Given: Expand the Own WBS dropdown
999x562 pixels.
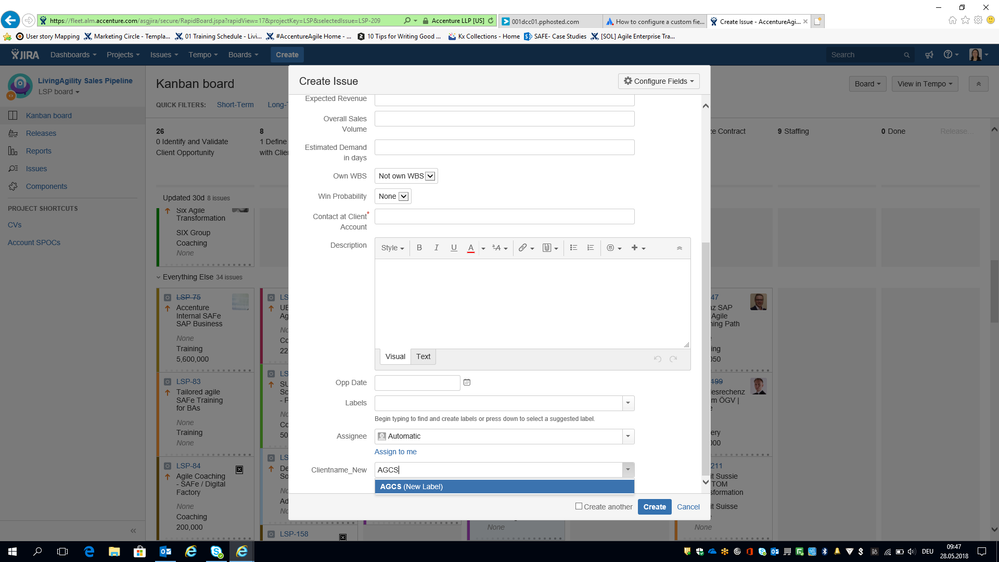Looking at the screenshot, I should tap(431, 176).
